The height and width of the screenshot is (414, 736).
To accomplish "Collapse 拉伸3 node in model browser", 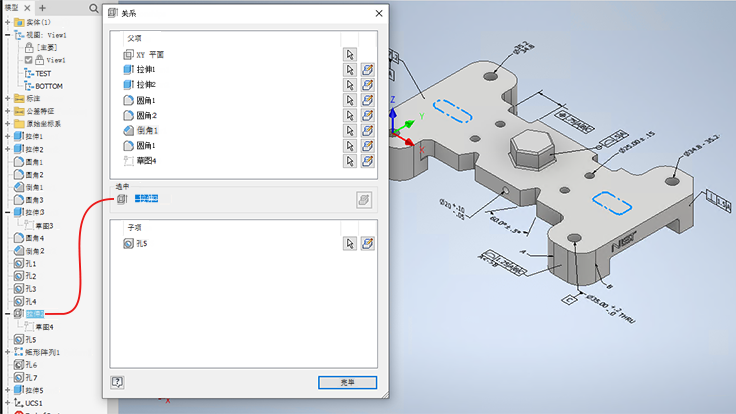I will pyautogui.click(x=8, y=212).
